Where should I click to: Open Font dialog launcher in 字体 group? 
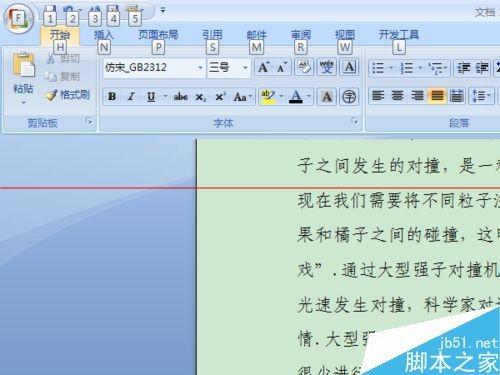click(x=355, y=121)
